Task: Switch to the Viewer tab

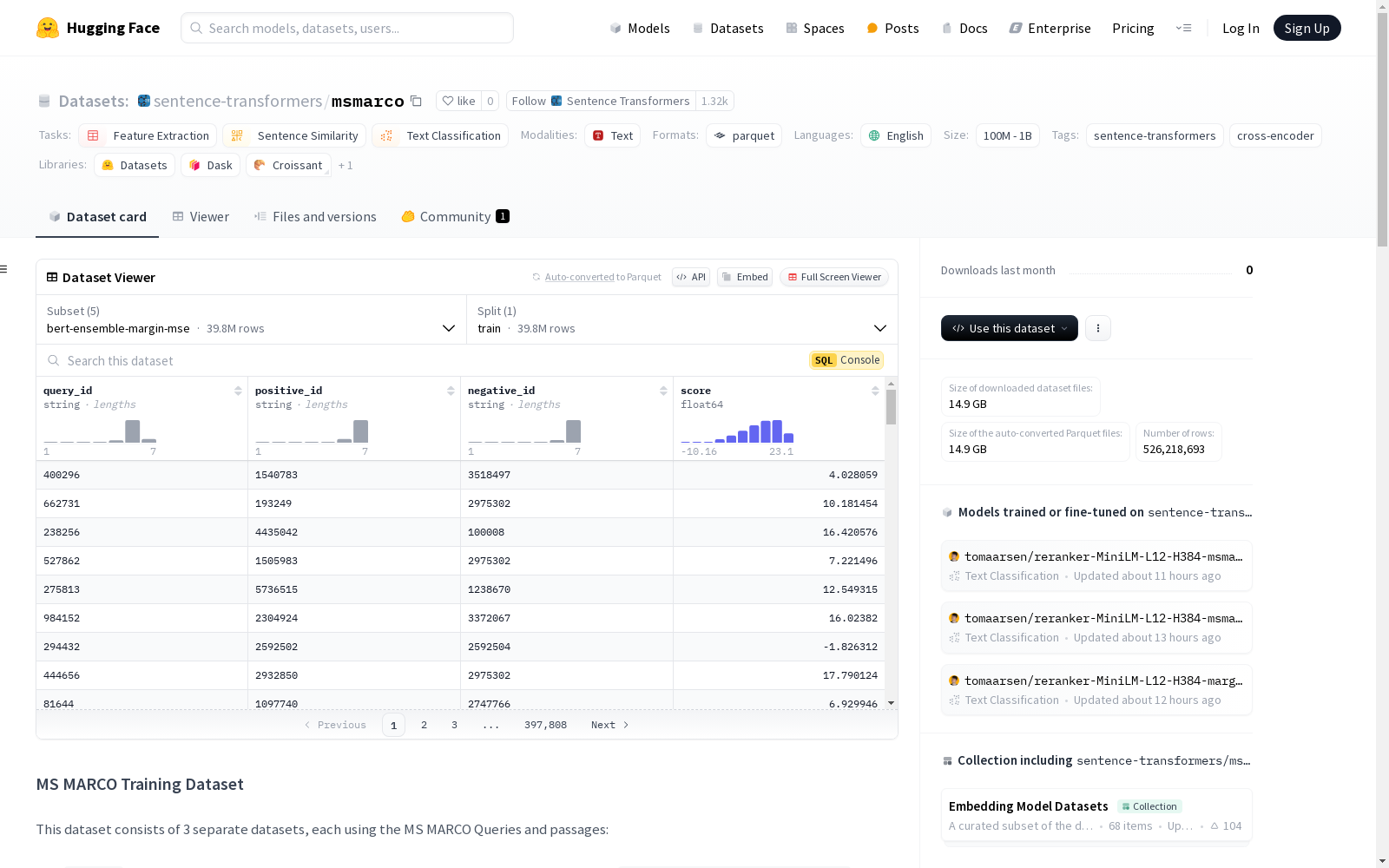Action: (201, 216)
